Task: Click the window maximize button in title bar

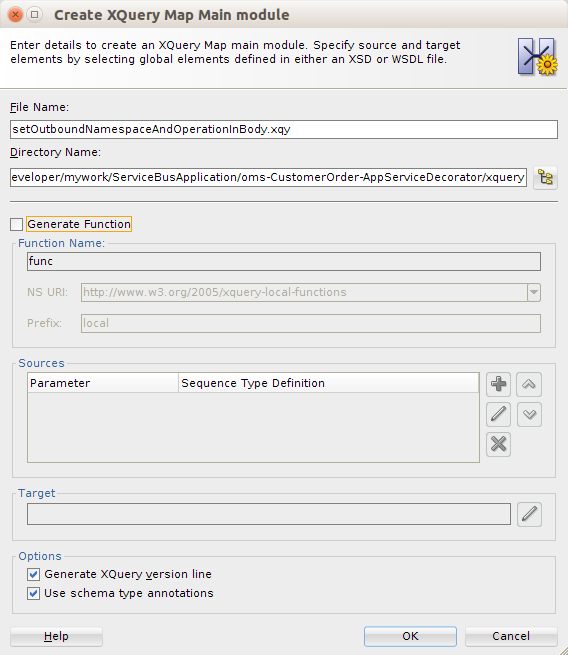Action: (35, 15)
